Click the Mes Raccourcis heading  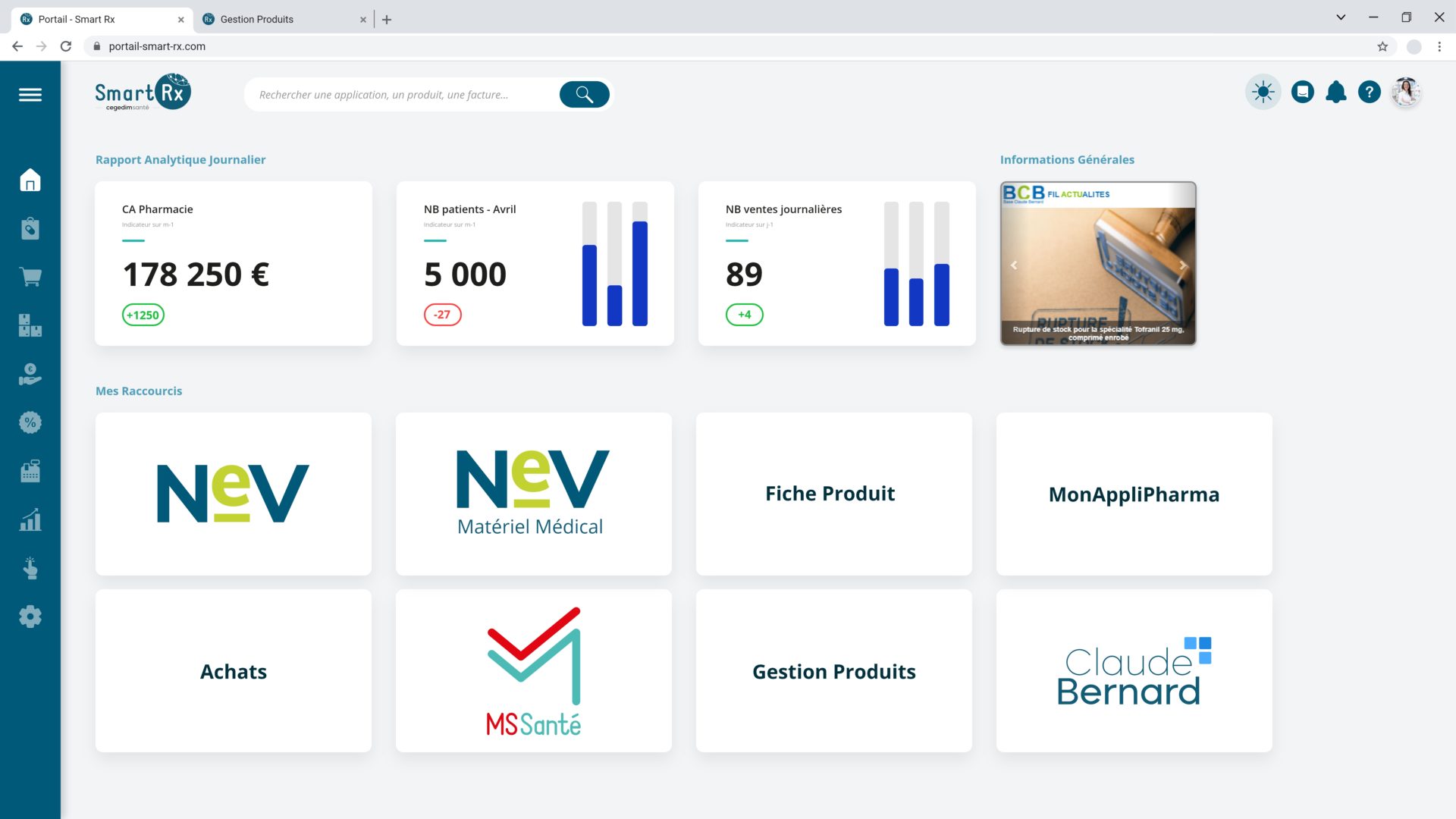pyautogui.click(x=139, y=391)
